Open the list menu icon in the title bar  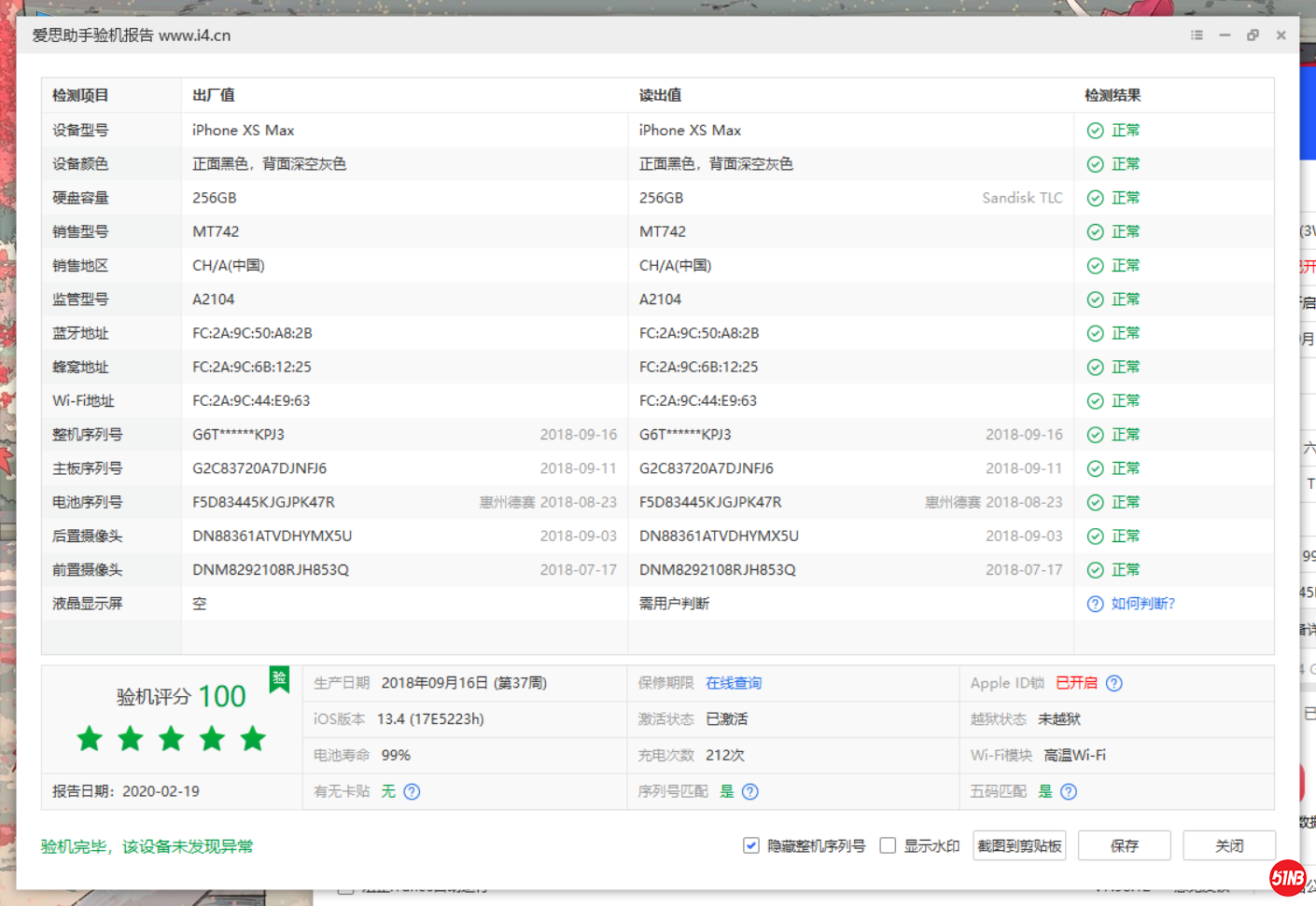pos(1197,35)
